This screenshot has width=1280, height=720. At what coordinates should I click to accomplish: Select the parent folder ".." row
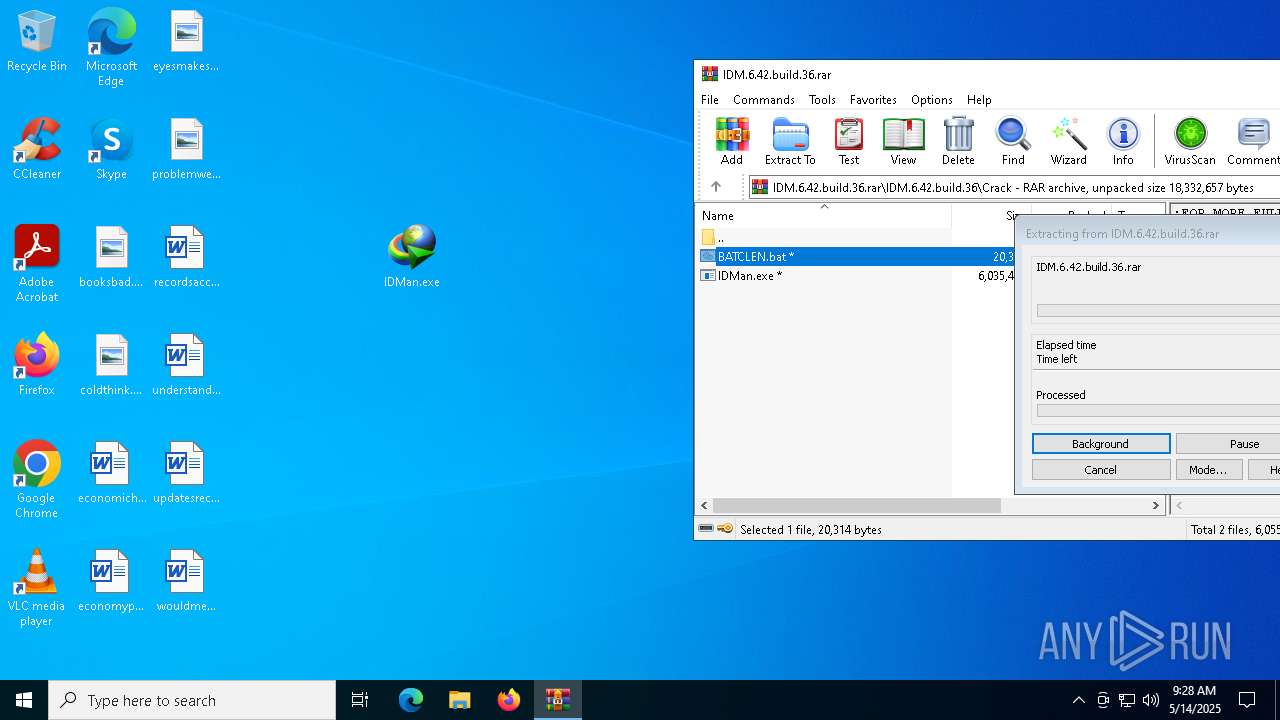(x=857, y=238)
